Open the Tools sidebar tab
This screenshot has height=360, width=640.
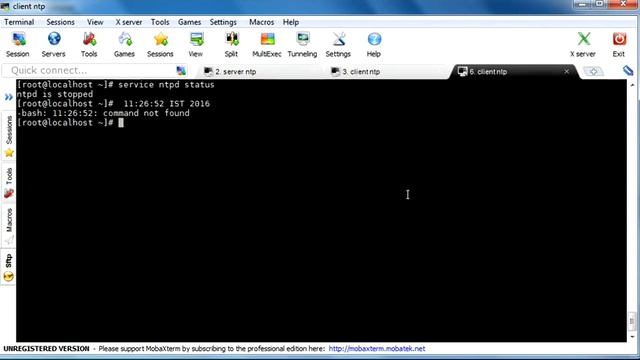click(9, 183)
